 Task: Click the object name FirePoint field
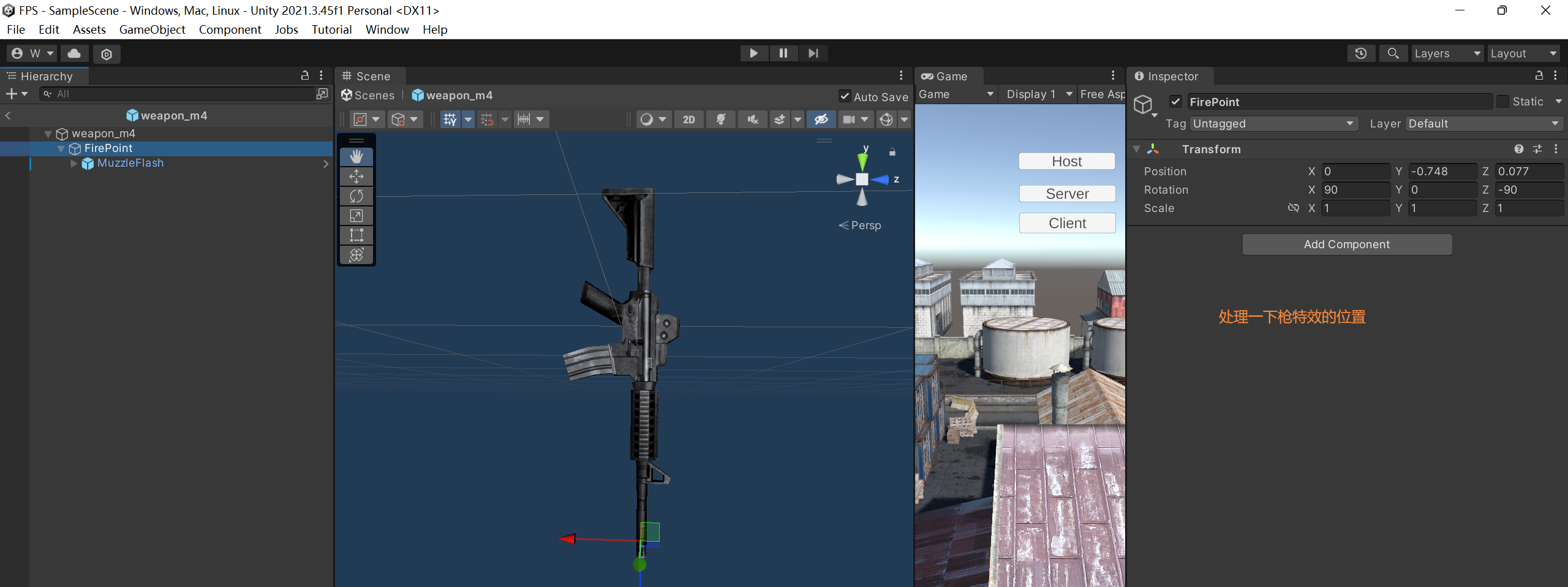(1340, 102)
